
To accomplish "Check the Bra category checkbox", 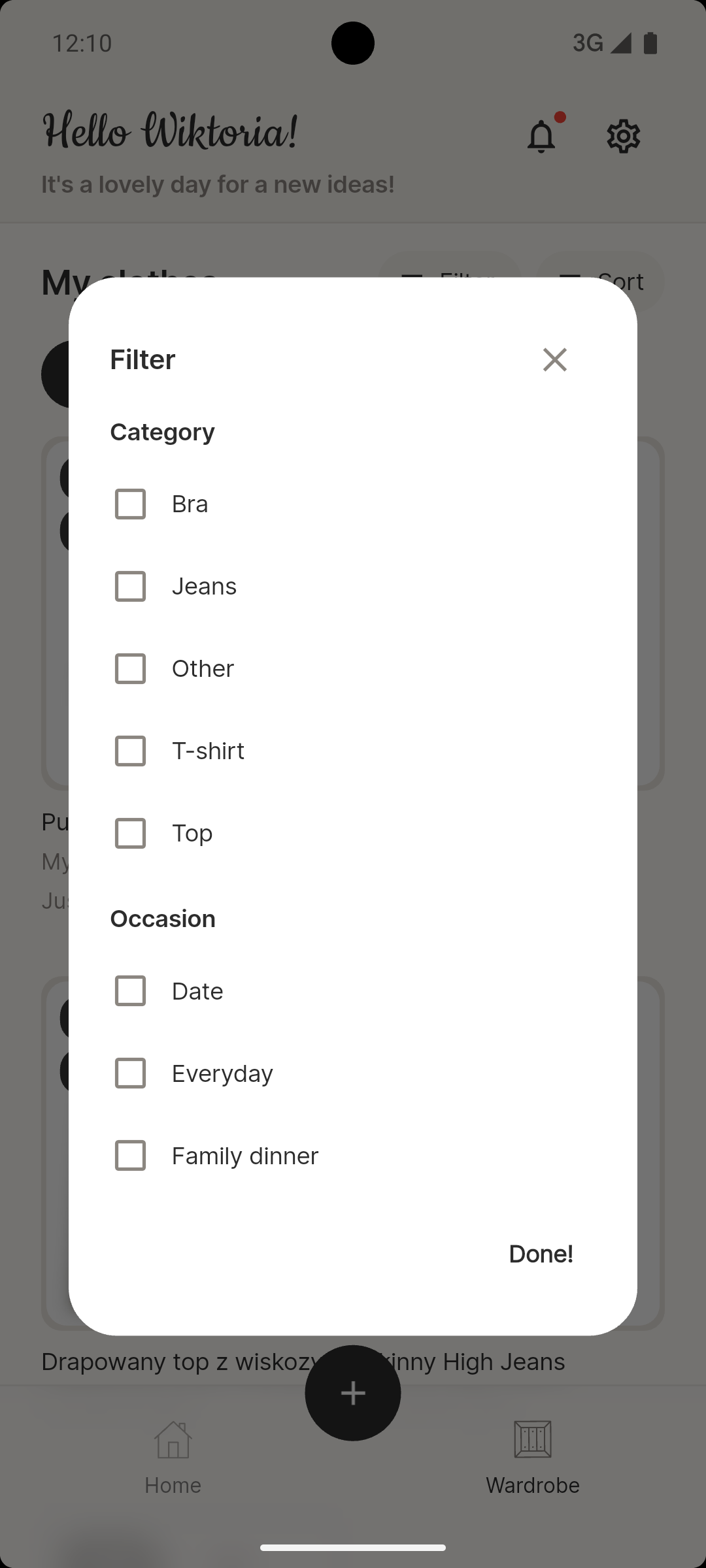I will tap(130, 504).
